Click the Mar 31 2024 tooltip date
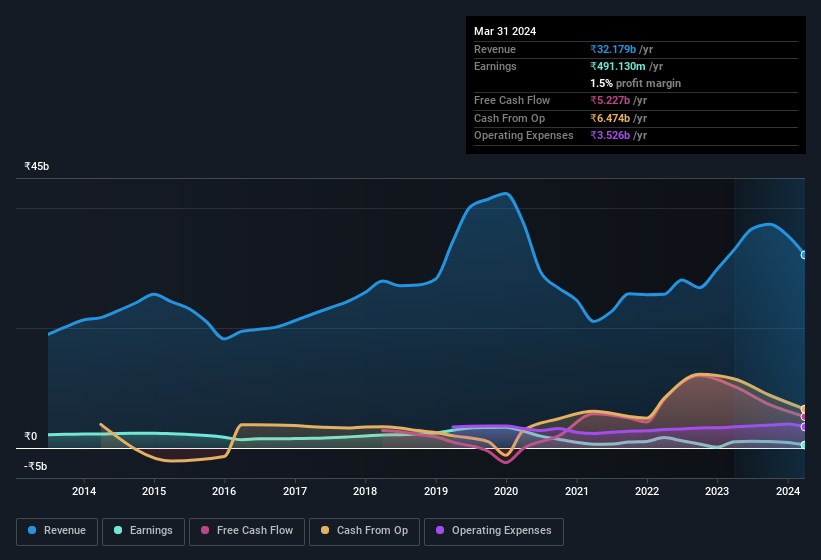The height and width of the screenshot is (560, 821). pyautogui.click(x=505, y=31)
